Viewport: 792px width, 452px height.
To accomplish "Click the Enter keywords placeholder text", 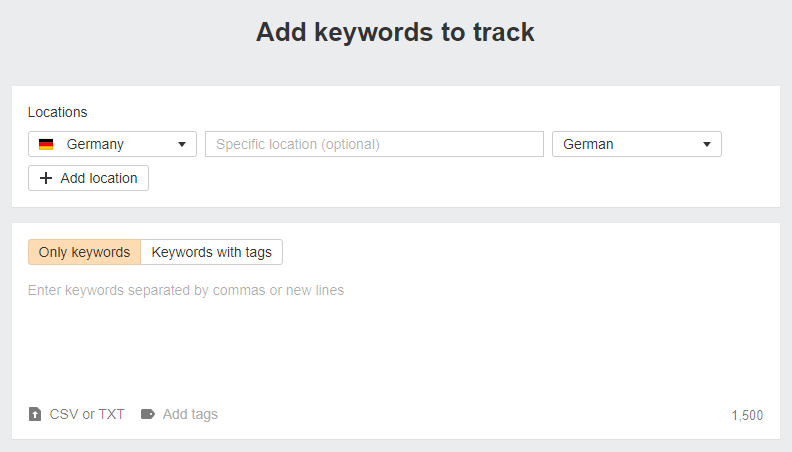I will click(x=186, y=290).
